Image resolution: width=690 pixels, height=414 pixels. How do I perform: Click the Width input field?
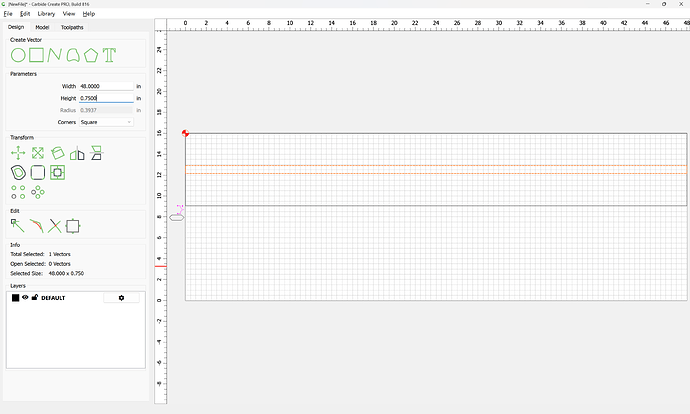[x=106, y=86]
